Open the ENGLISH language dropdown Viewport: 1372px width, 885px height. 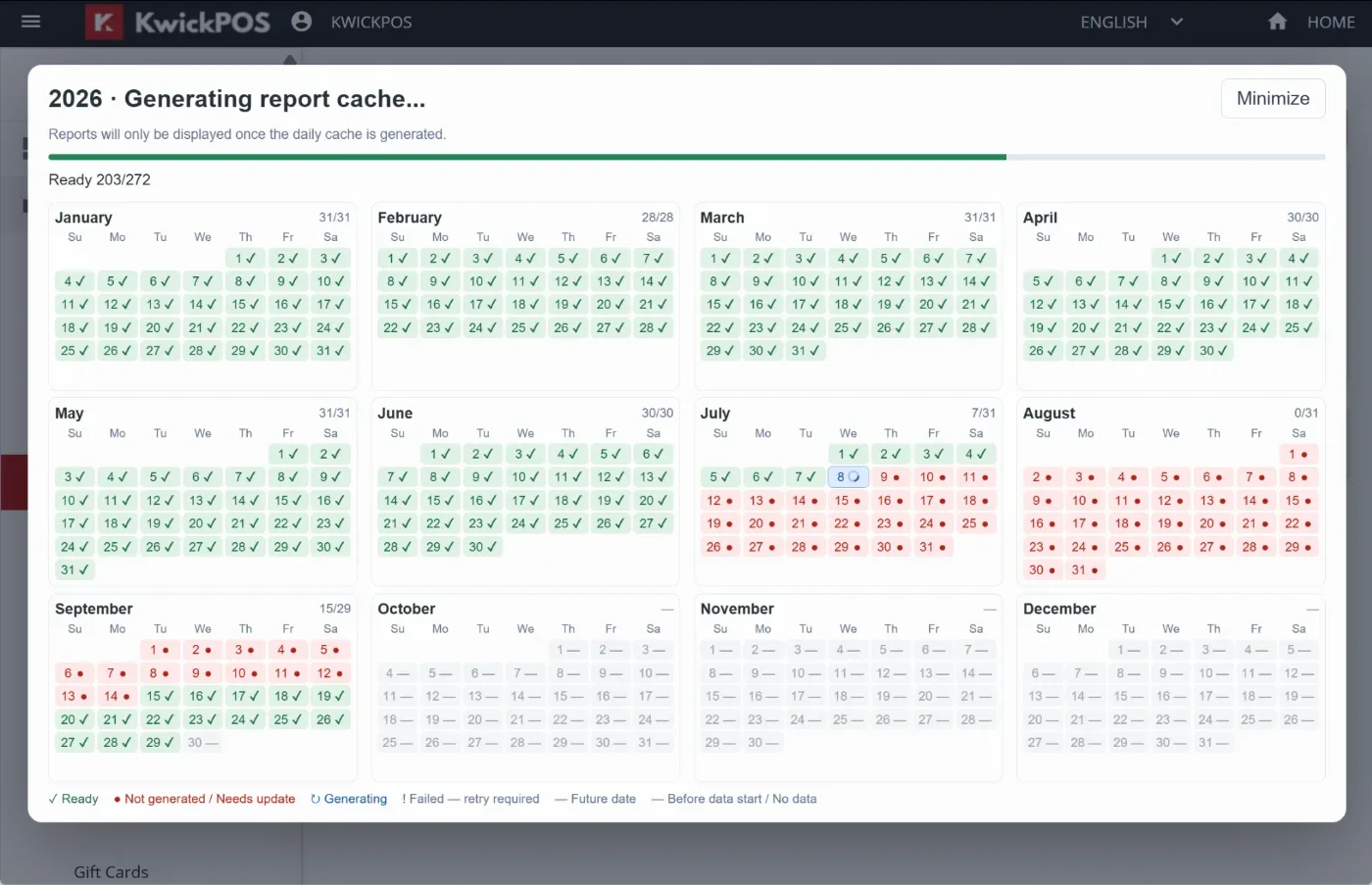(x=1132, y=22)
